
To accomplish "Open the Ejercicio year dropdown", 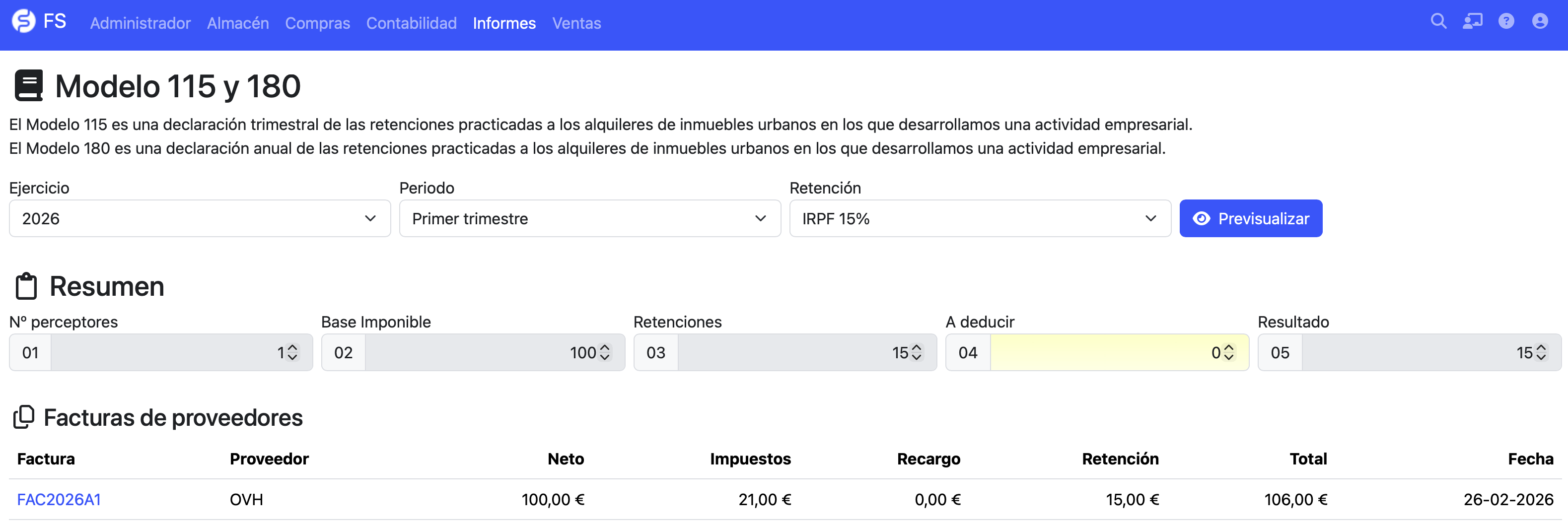I will 199,218.
